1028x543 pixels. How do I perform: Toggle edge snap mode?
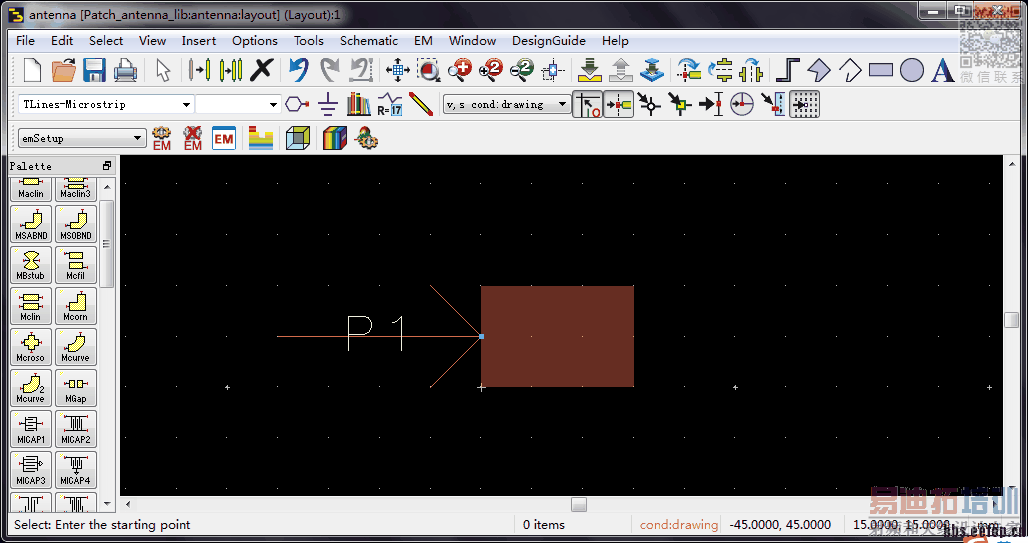(x=773, y=104)
